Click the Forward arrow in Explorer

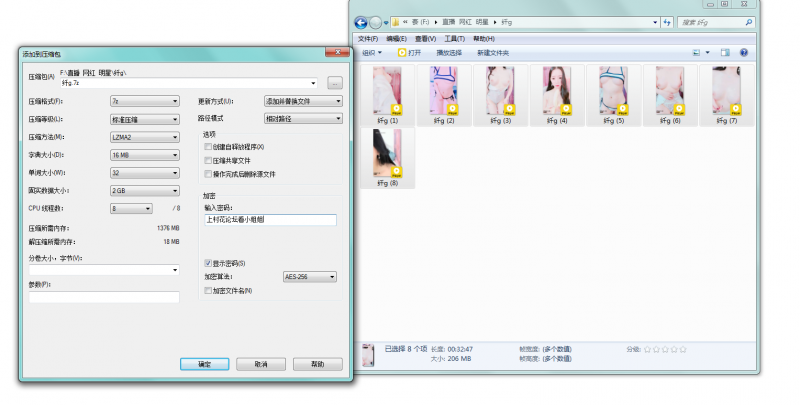[x=376, y=22]
